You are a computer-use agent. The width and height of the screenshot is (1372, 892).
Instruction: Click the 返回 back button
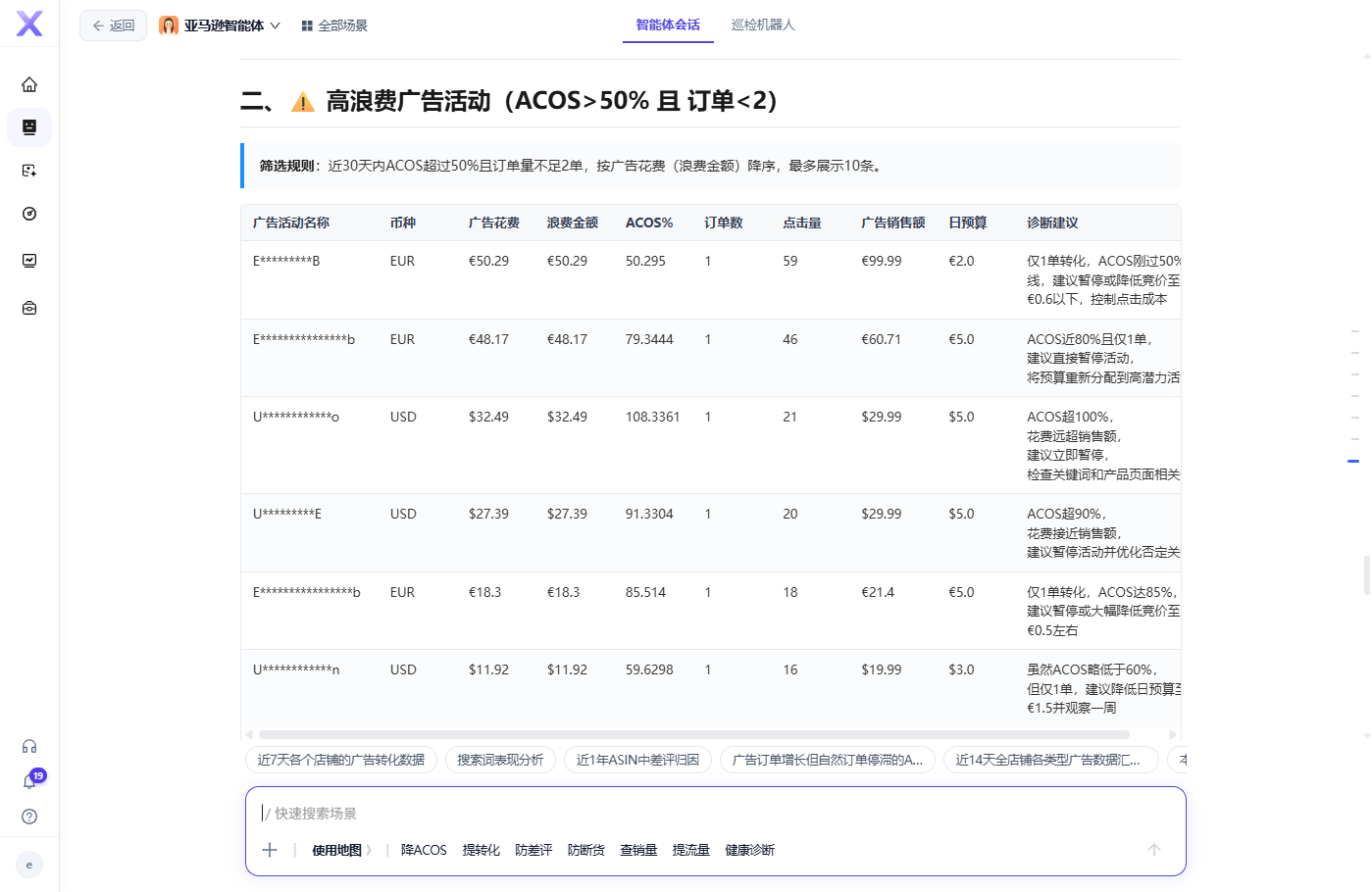pos(113,25)
